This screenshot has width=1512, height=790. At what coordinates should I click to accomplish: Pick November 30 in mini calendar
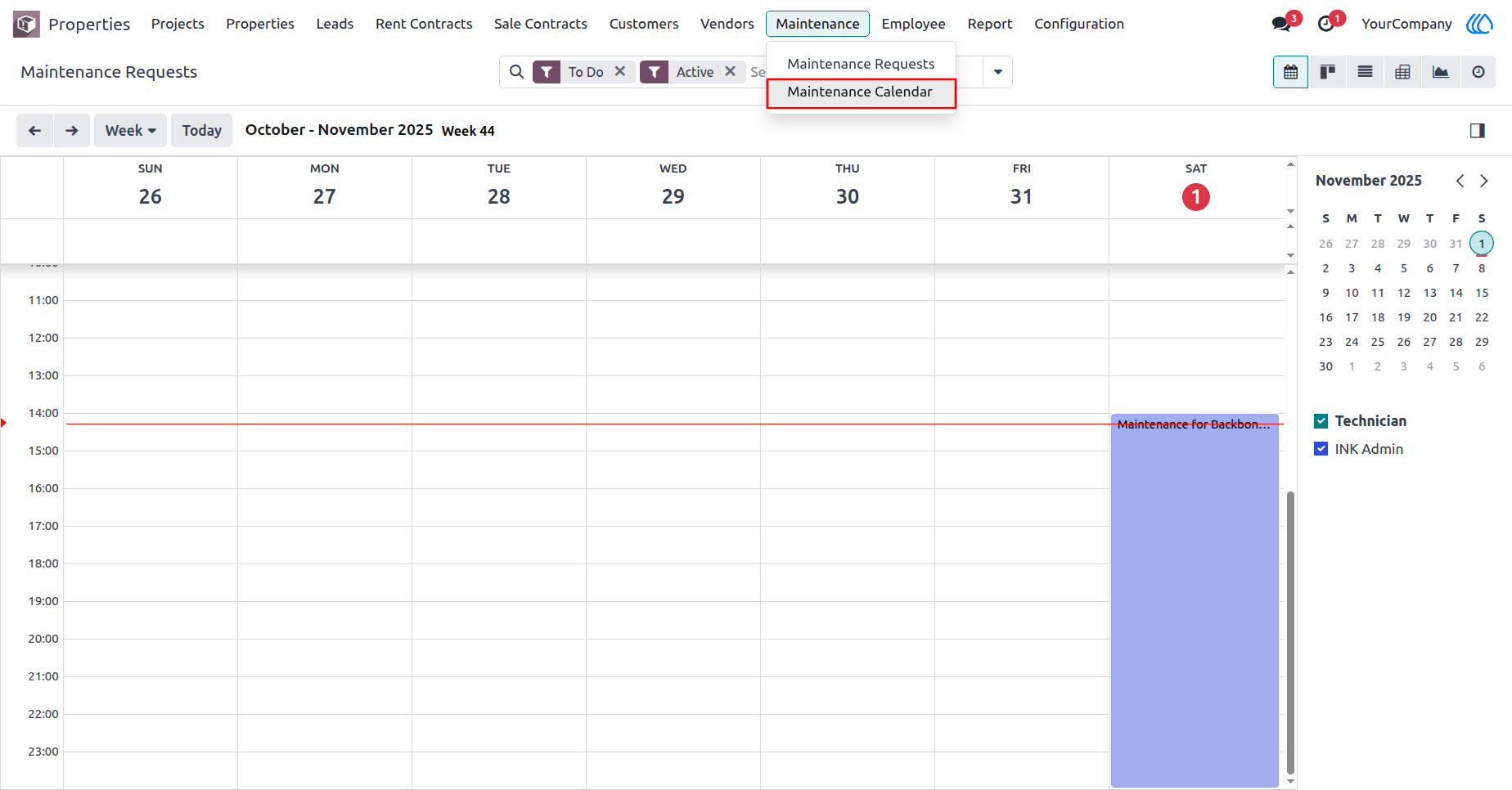tap(1325, 366)
